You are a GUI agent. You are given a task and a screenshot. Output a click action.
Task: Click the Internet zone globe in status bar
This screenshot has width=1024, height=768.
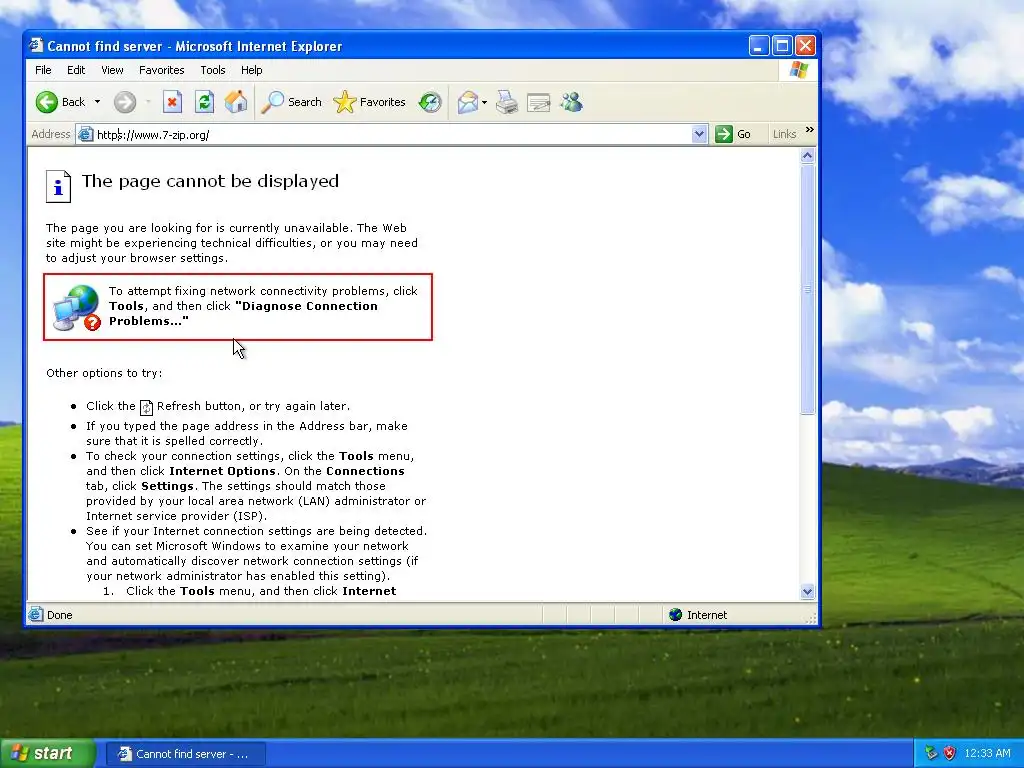point(676,615)
